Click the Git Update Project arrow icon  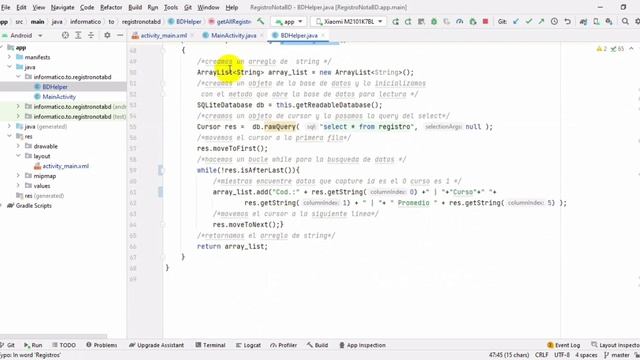pyautogui.click(x=516, y=22)
